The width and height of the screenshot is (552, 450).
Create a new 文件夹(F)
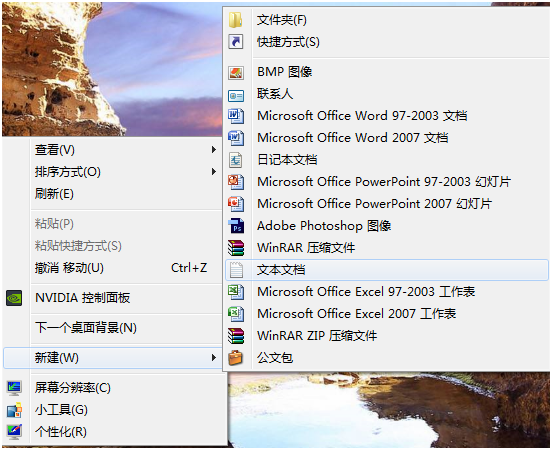pos(387,20)
